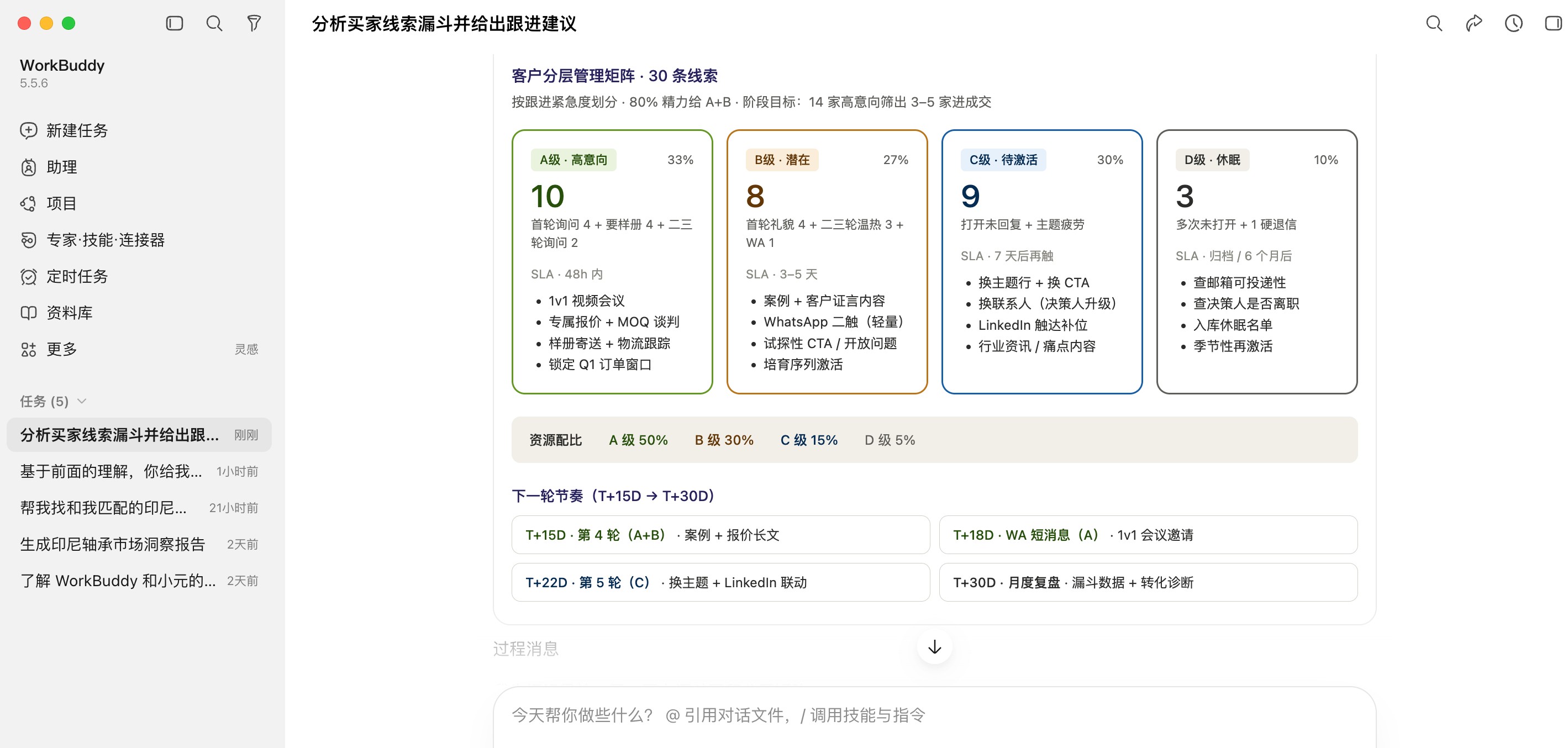The image size is (1568, 748).
Task: Click the T+22D · 第 5 轮 card
Action: tap(720, 582)
